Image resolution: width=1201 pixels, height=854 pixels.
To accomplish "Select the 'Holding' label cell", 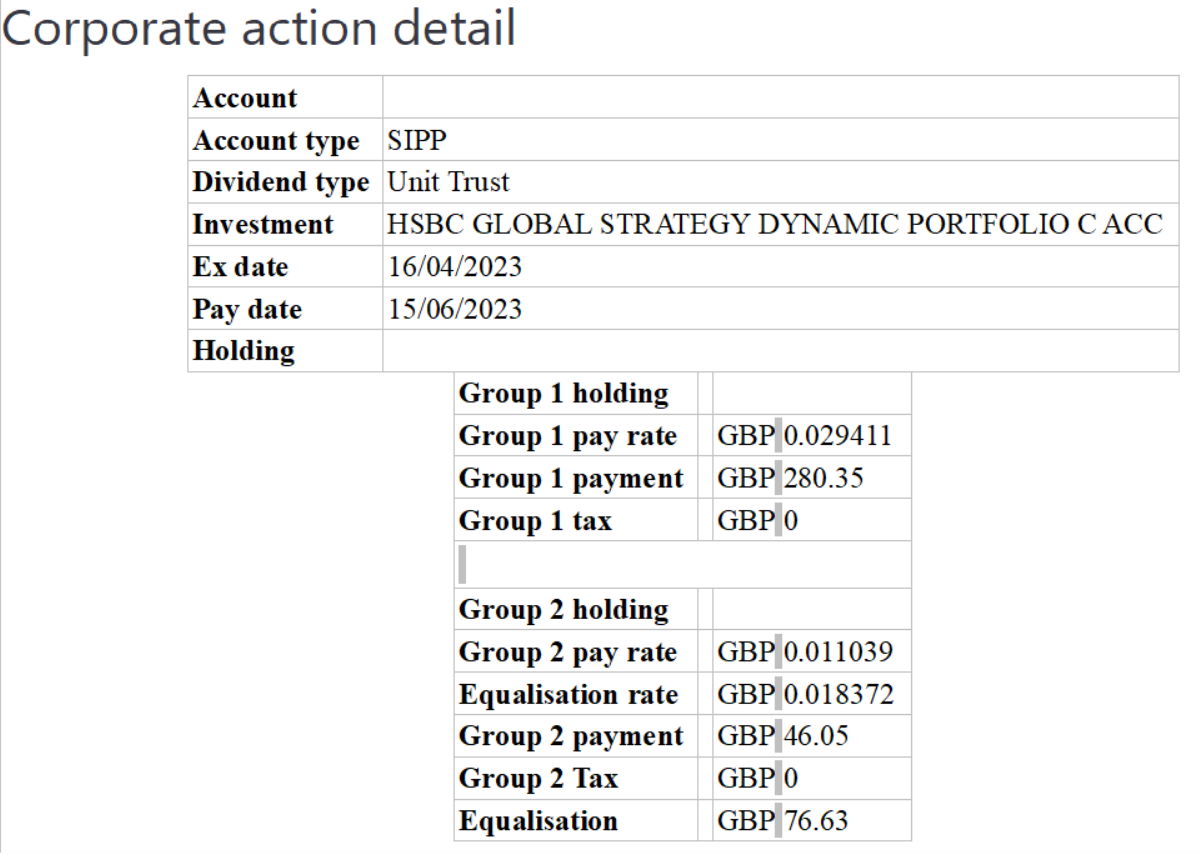I will coord(285,351).
